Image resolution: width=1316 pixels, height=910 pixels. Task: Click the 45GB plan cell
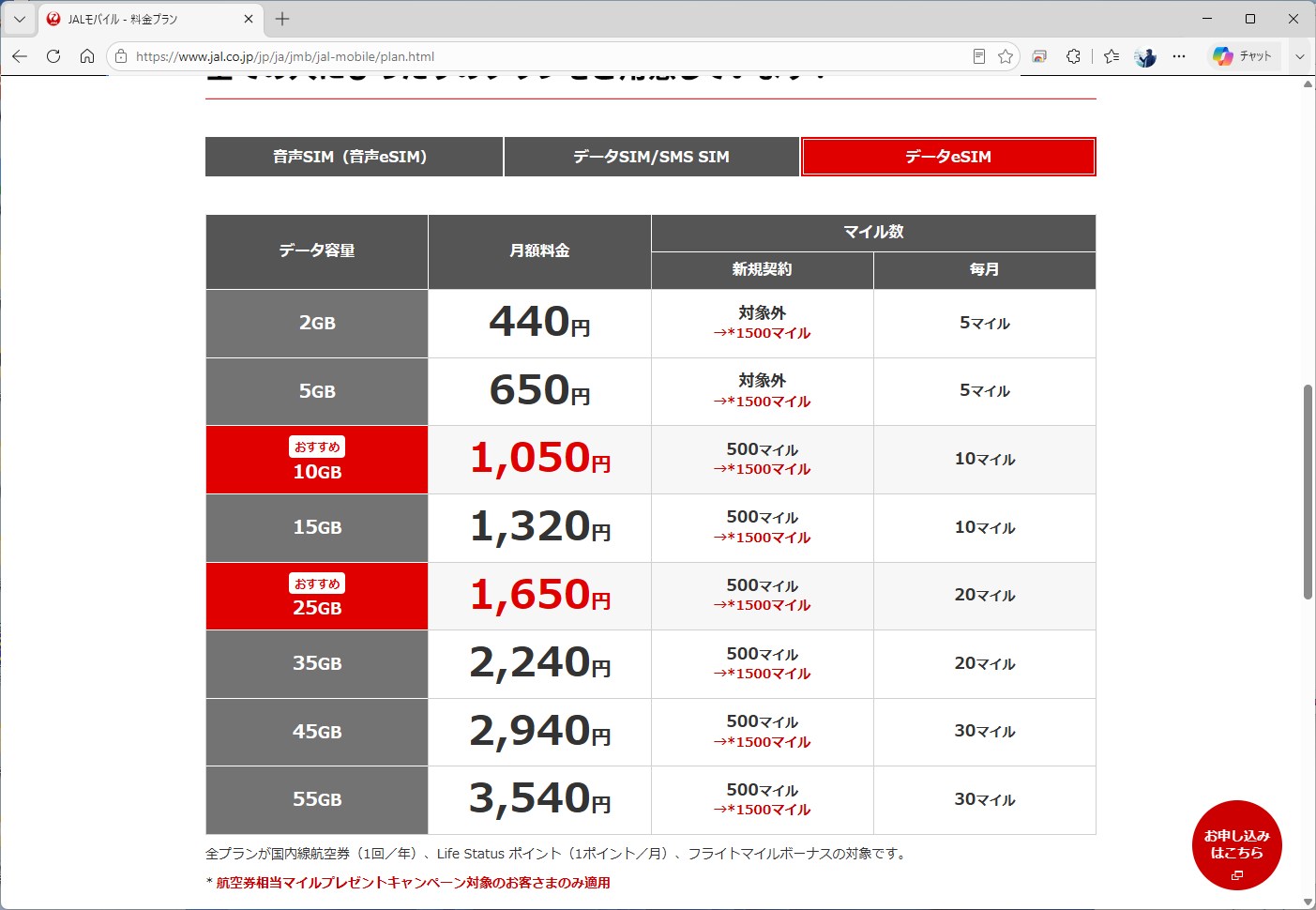pyautogui.click(x=317, y=733)
